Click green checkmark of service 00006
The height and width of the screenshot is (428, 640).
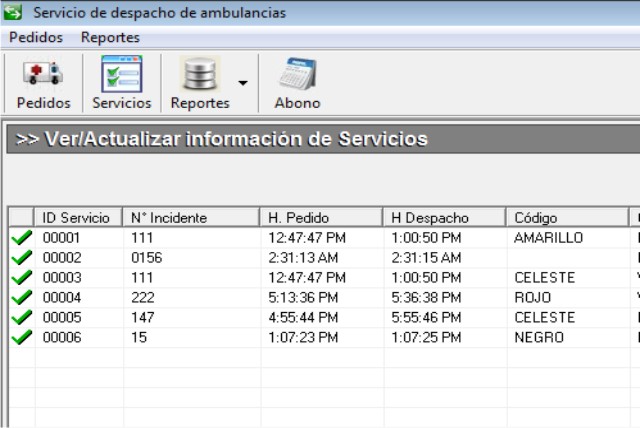(22, 337)
